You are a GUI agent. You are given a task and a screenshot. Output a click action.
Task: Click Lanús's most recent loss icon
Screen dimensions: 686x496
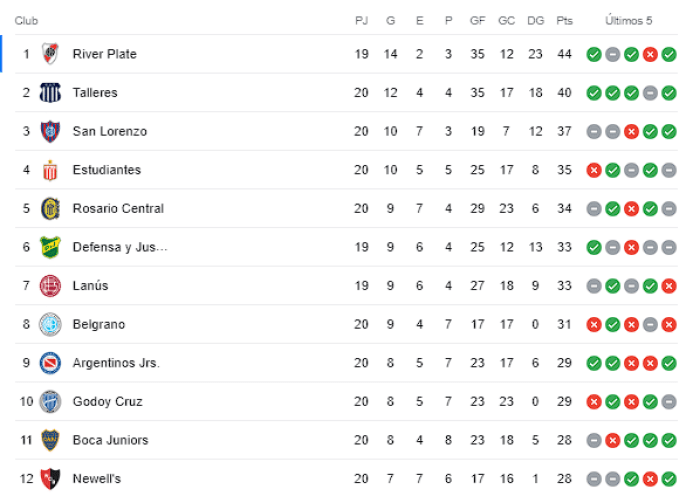(669, 286)
